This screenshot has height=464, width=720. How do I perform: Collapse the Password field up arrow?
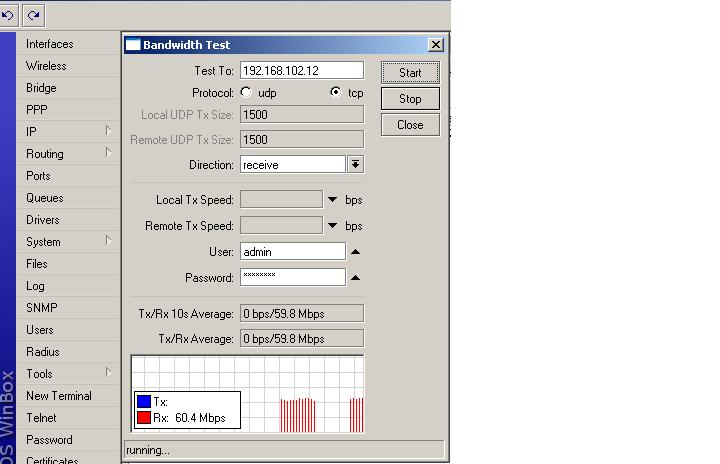click(355, 277)
